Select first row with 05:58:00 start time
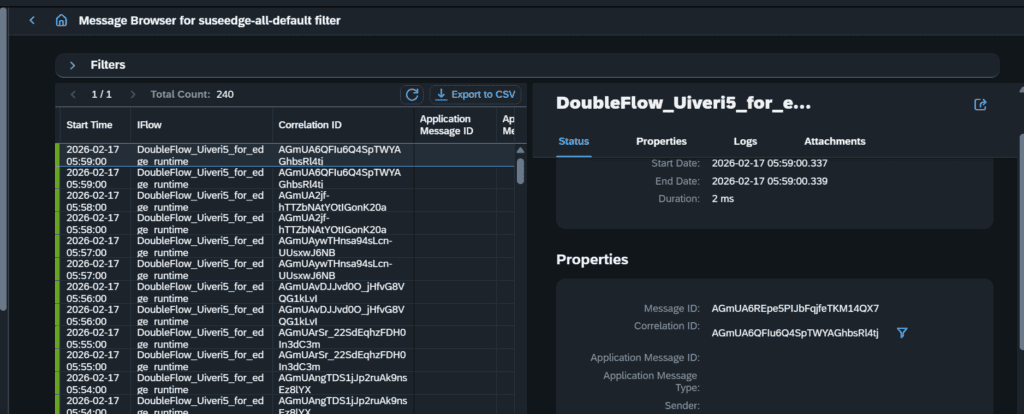1024x414 pixels. [x=286, y=200]
